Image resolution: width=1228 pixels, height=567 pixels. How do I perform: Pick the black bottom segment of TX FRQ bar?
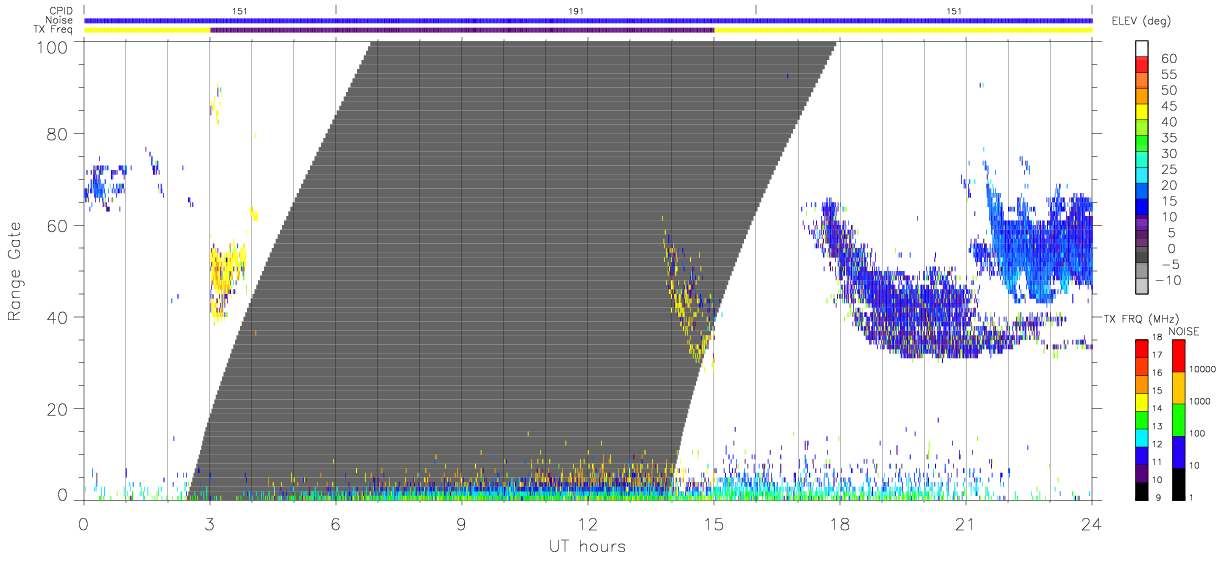coord(1142,489)
